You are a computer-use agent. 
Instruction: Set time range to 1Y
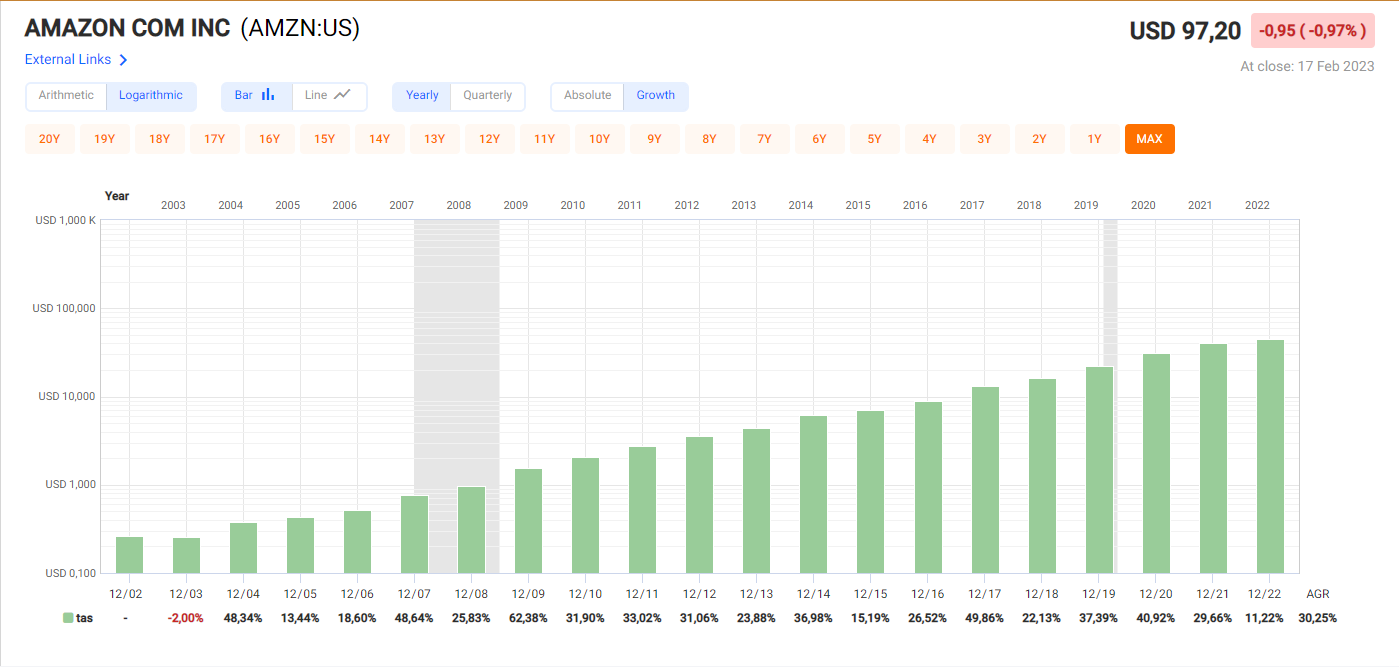[1094, 139]
